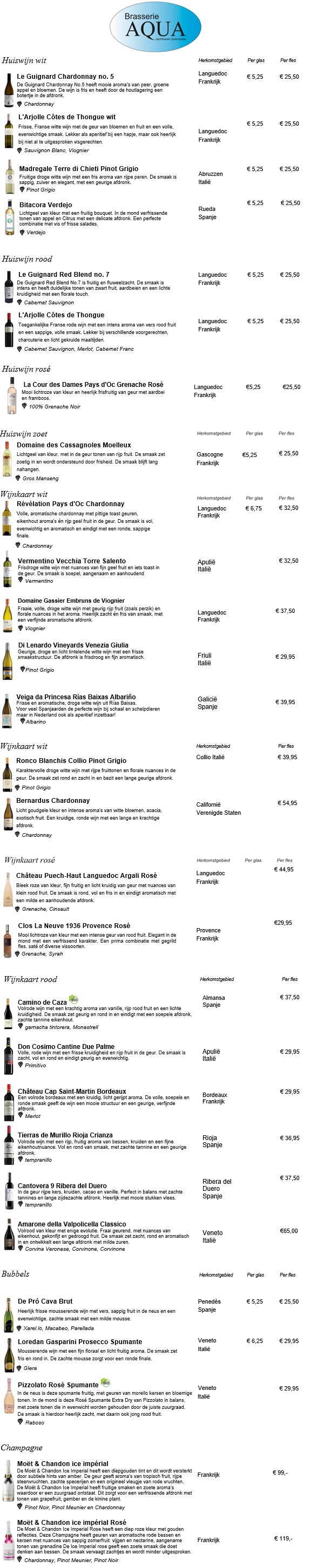Select the Wijnkaart rosé section heading
The height and width of the screenshot is (1568, 311).
click(x=29, y=860)
